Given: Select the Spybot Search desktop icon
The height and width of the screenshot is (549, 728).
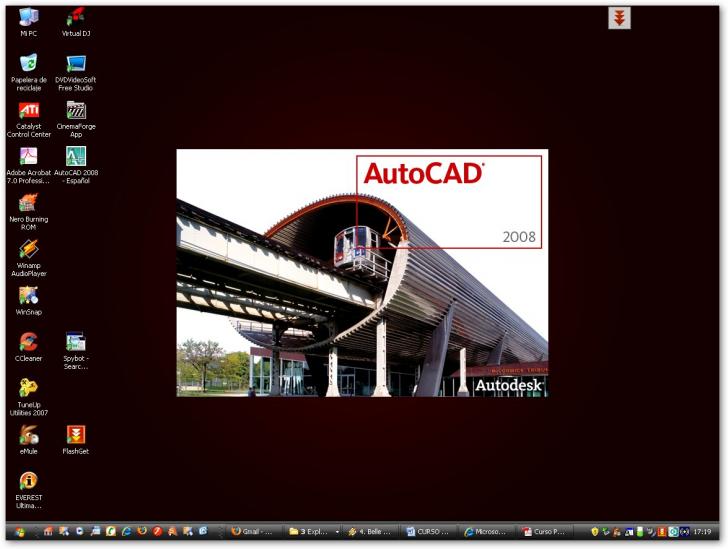Looking at the screenshot, I should pyautogui.click(x=76, y=351).
